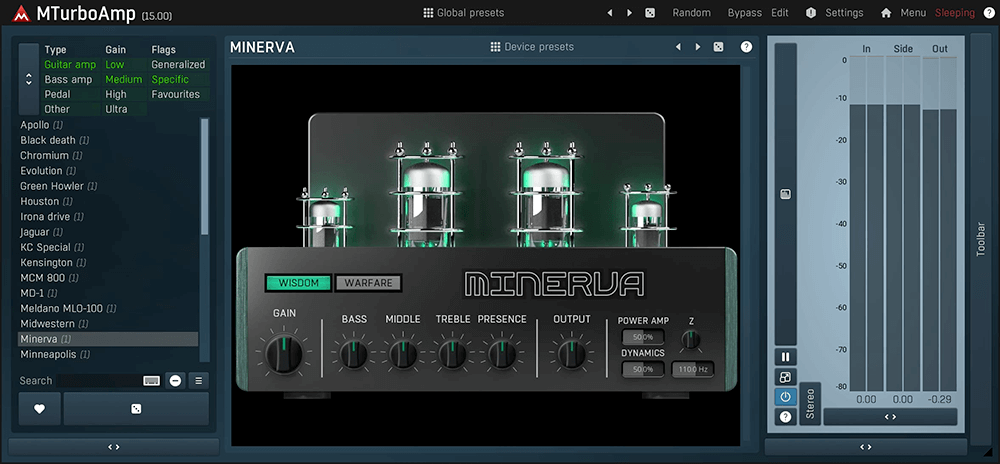Toggle the Pedal type filter

tap(57, 94)
